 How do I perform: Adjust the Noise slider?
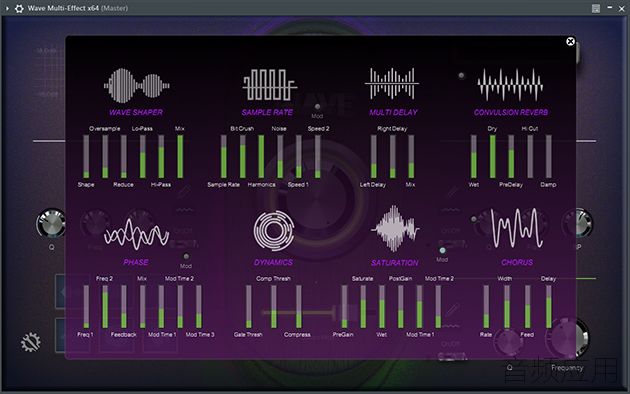(x=280, y=156)
